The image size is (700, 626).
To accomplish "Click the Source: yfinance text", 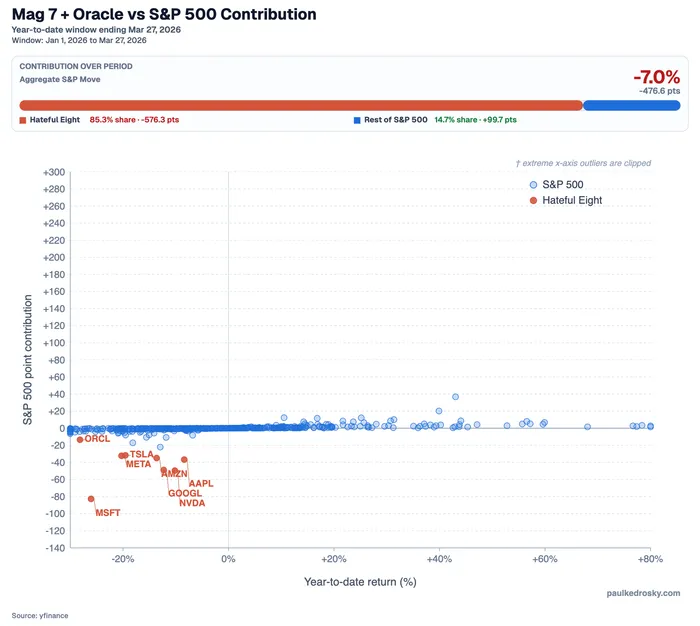I will 40,616.
